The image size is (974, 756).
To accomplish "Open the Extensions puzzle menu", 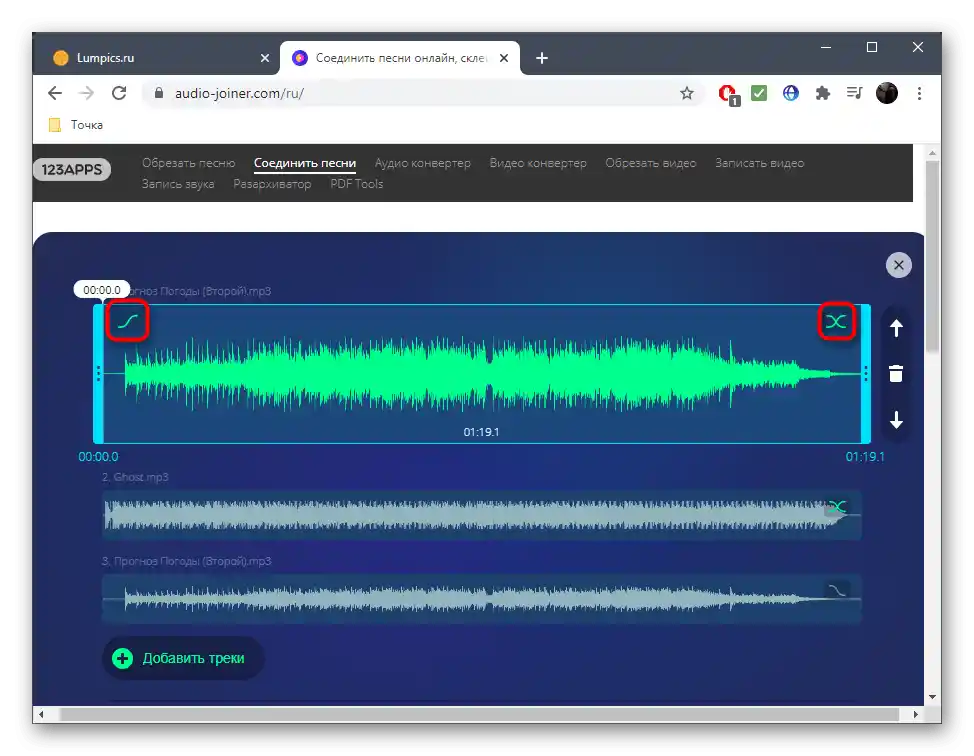I will [x=822, y=93].
